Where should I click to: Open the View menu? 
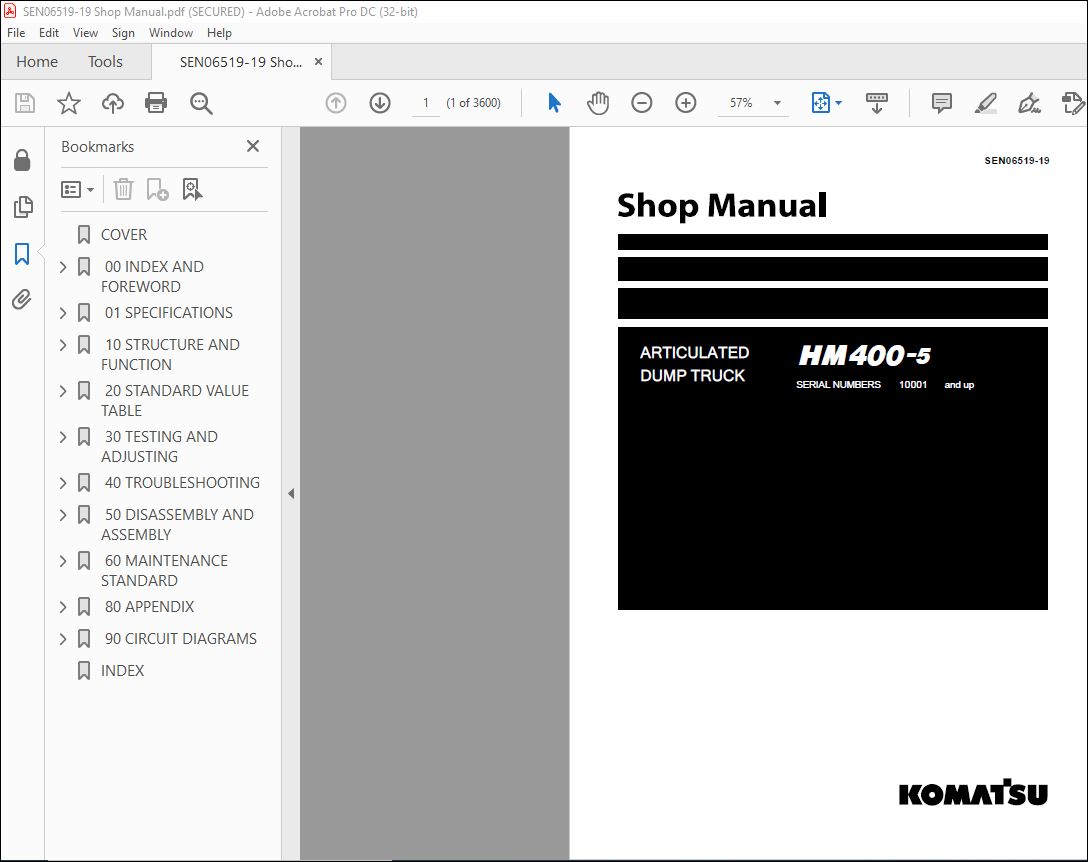(85, 33)
